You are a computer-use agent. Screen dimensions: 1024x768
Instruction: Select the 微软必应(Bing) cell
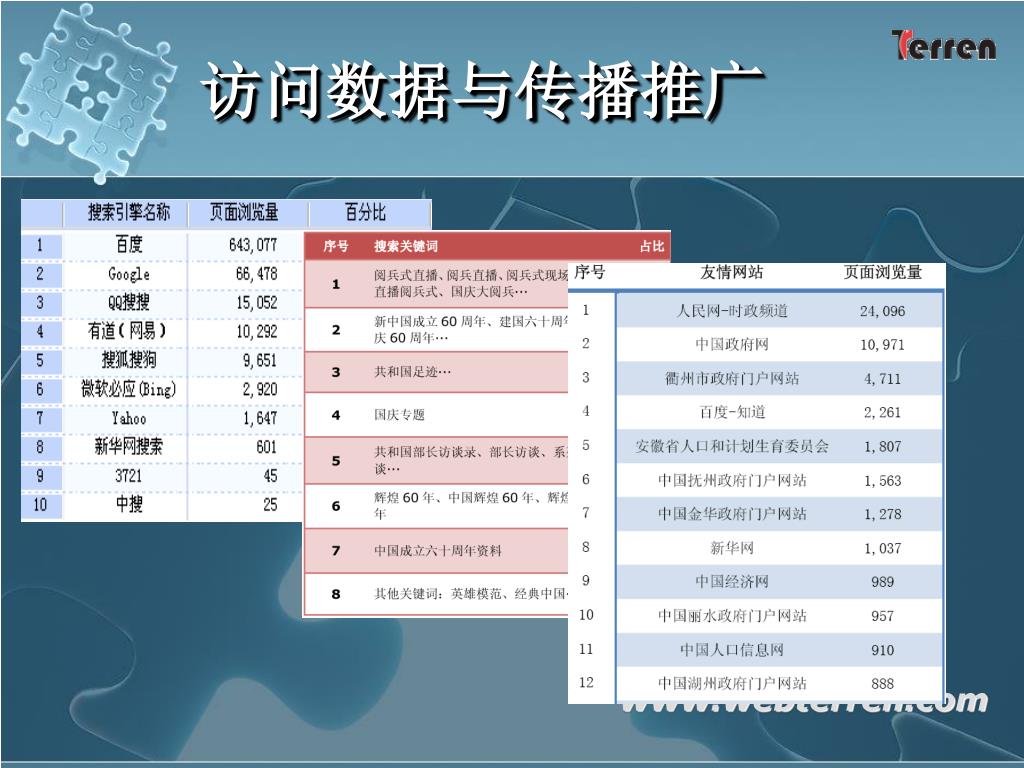coord(129,389)
